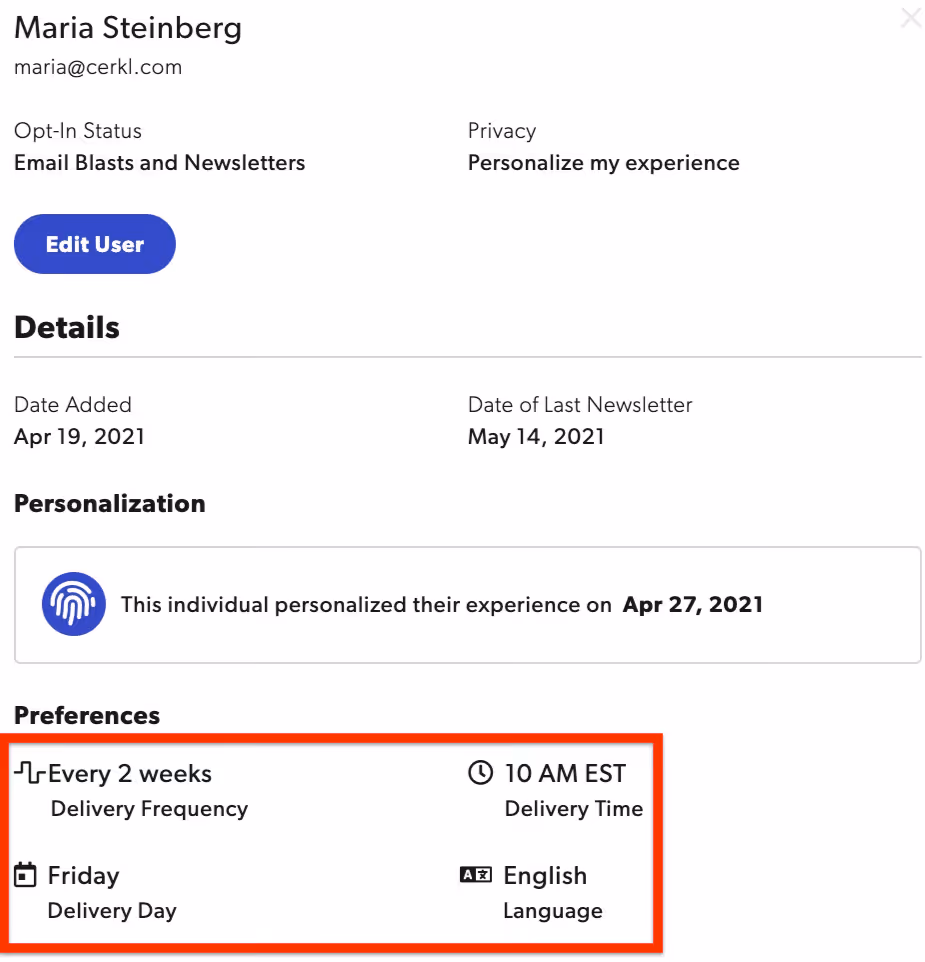925x962 pixels.
Task: Click the Preferences section heading
Action: point(87,715)
